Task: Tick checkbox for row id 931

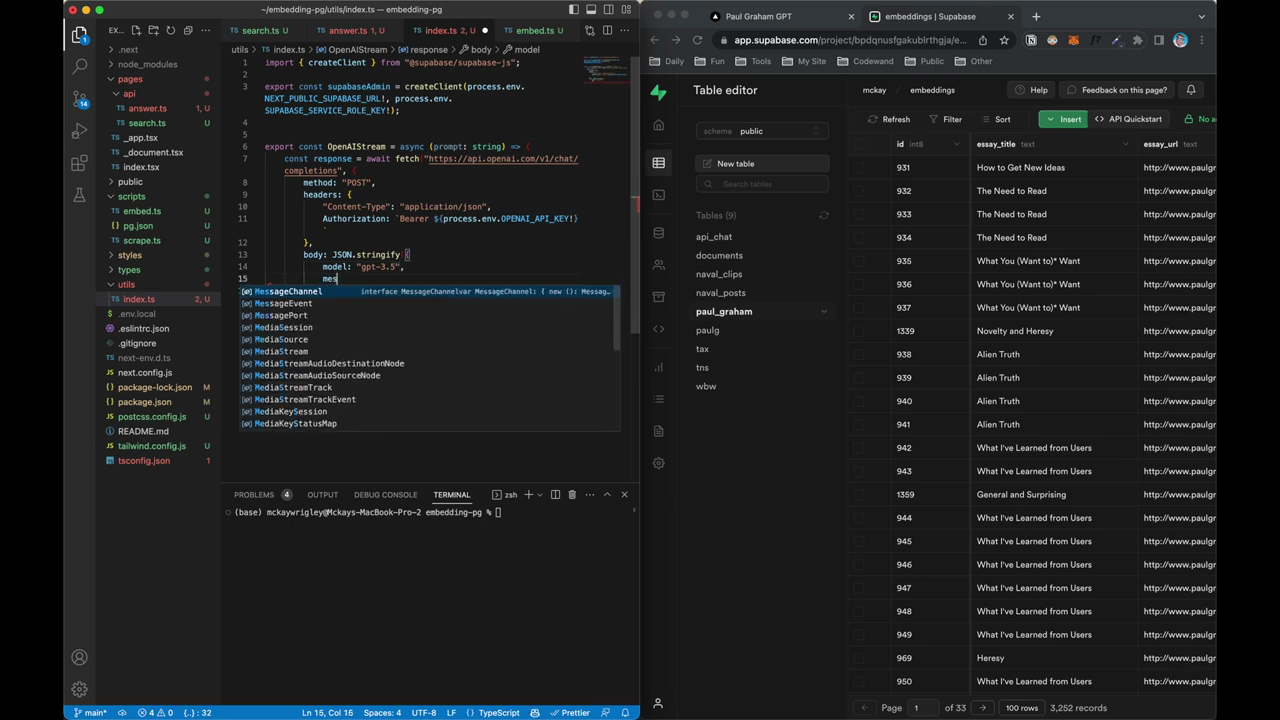Action: [859, 167]
